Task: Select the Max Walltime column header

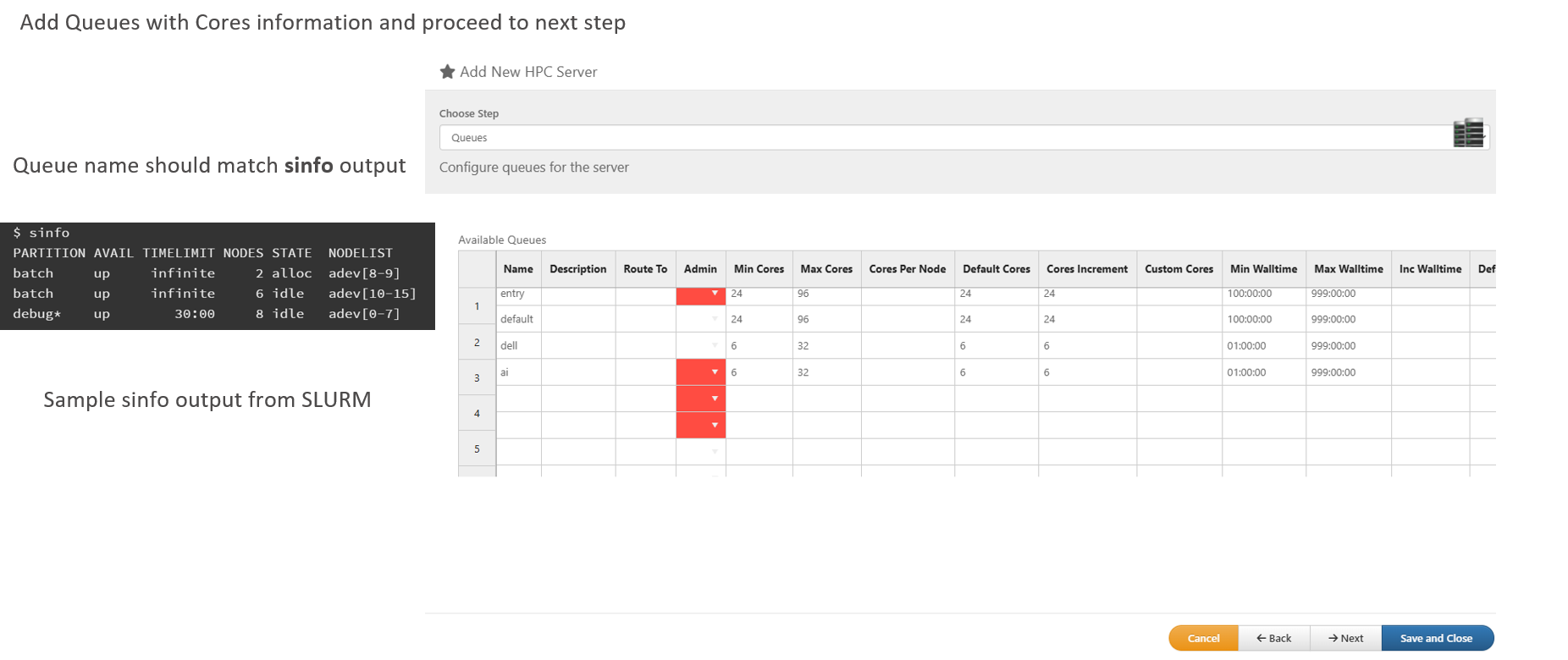Action: [x=1348, y=269]
